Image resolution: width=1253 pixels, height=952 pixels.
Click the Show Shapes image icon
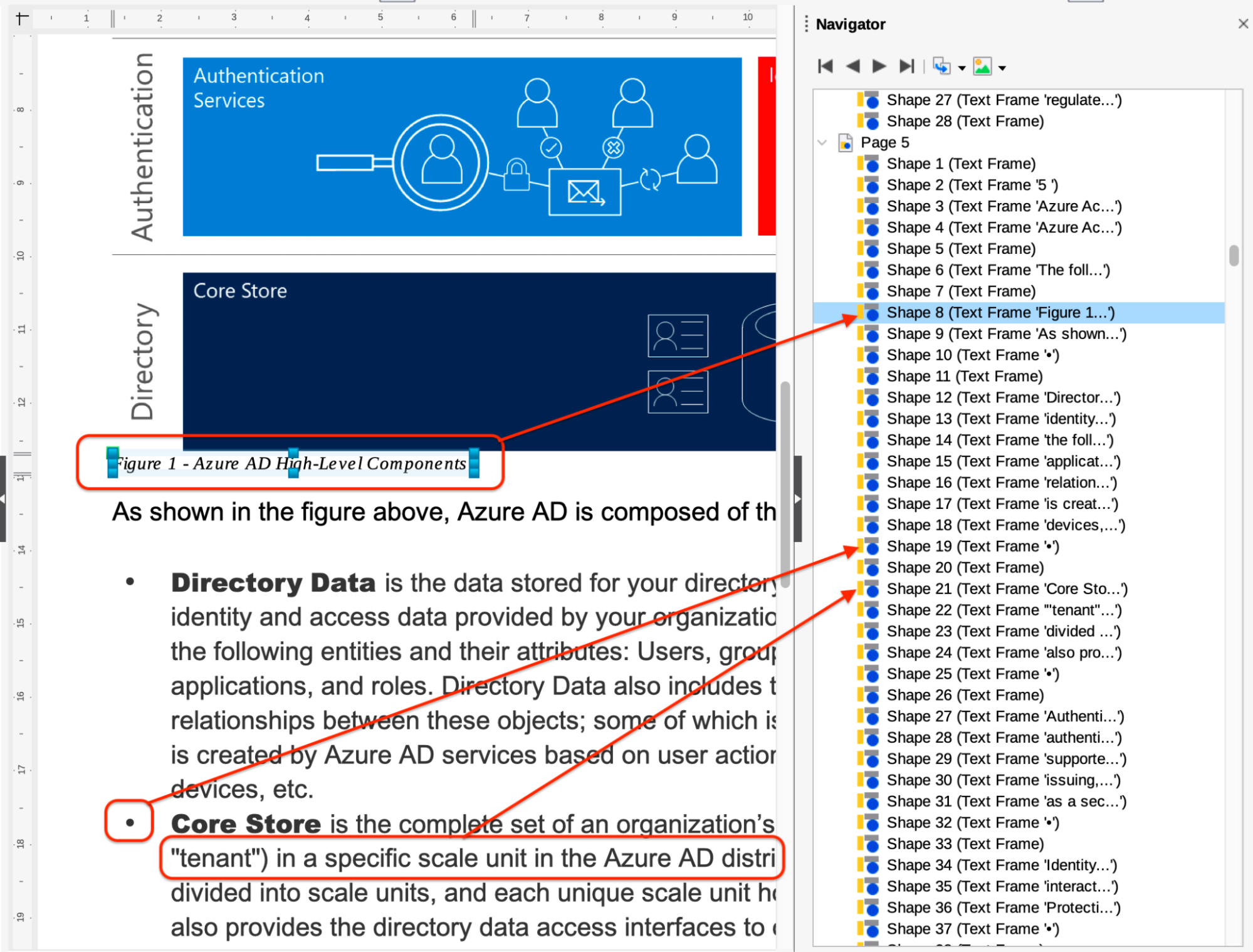tap(982, 66)
